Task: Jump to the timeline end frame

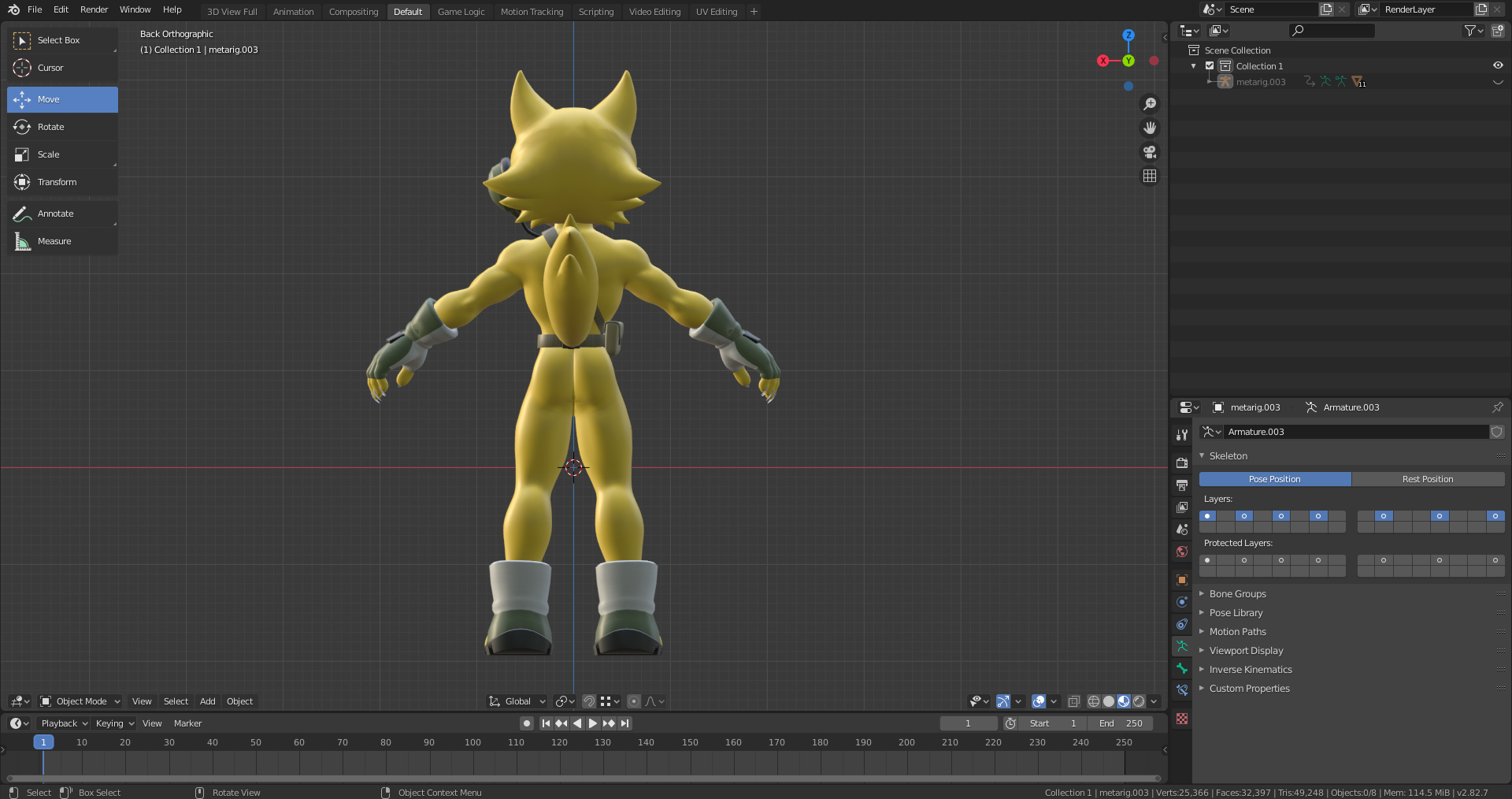Action: [624, 723]
